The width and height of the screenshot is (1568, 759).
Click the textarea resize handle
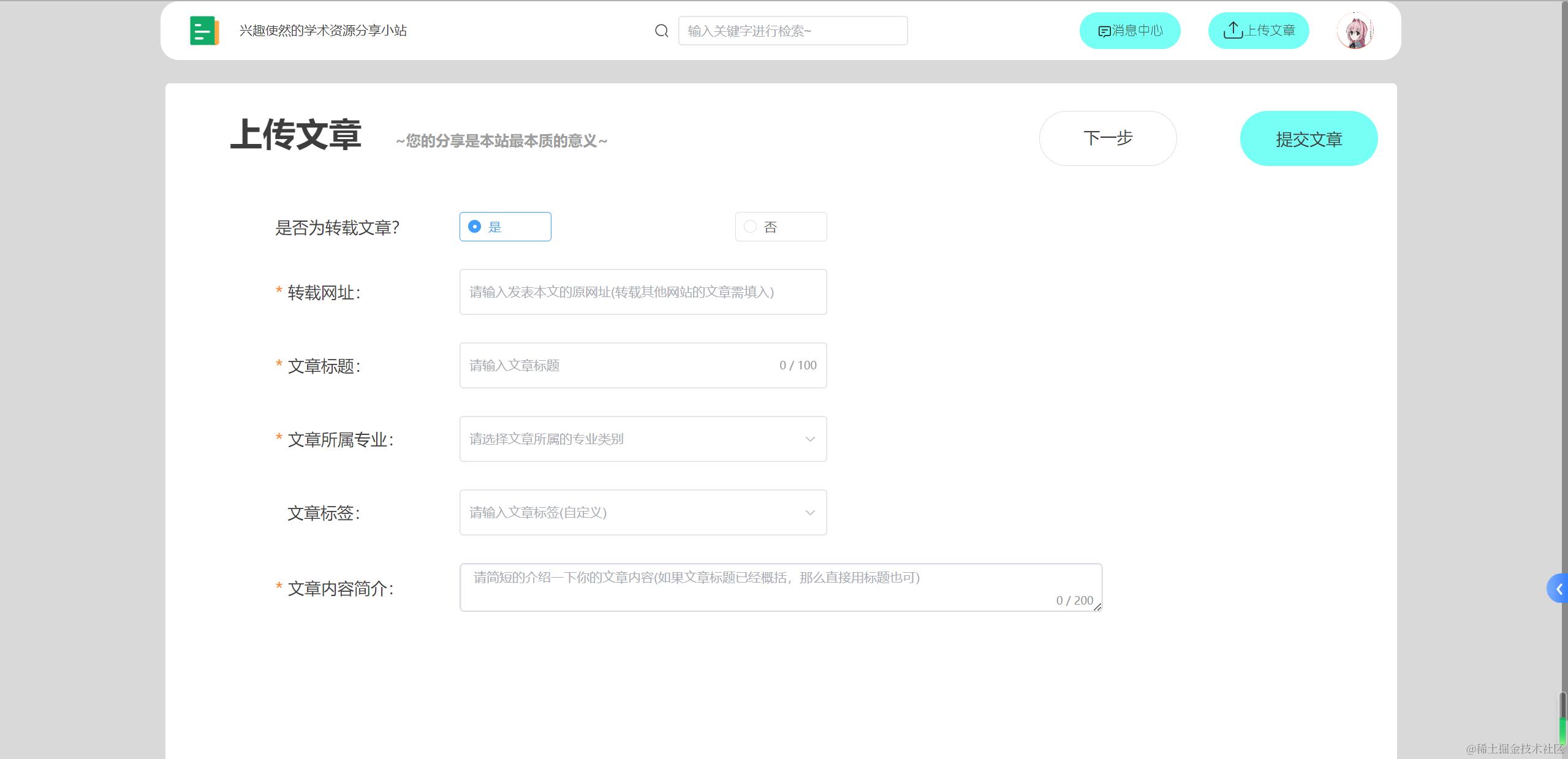(x=1097, y=608)
